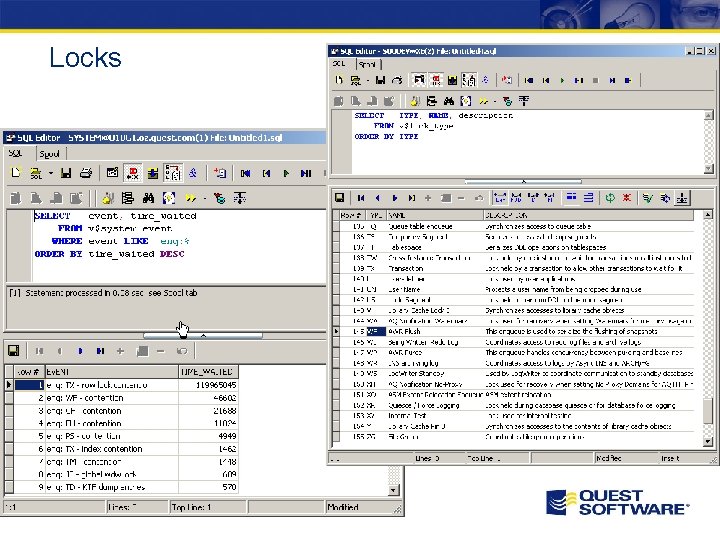Viewport: 720px width, 540px height.
Task: Click the load SQL file icon in left editor
Action: (x=35, y=173)
